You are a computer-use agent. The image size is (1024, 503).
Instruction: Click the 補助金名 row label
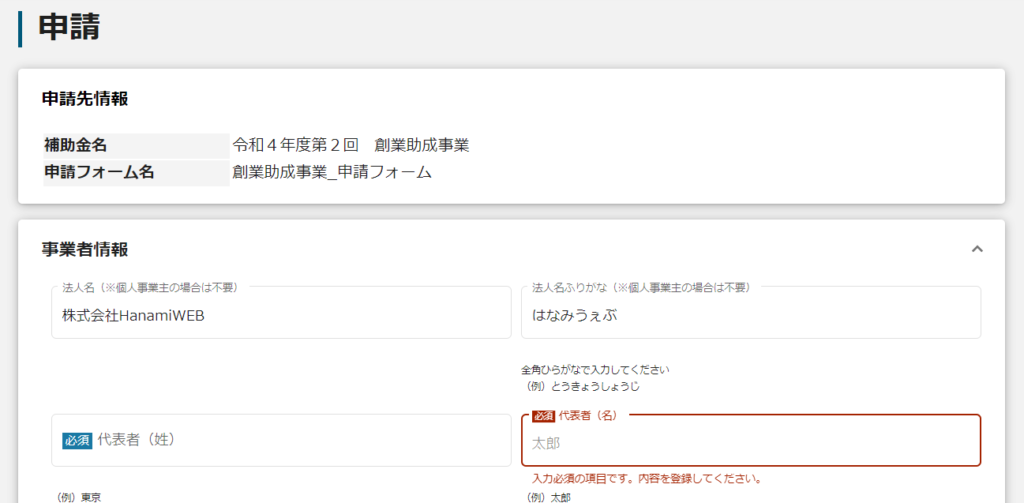click(75, 145)
